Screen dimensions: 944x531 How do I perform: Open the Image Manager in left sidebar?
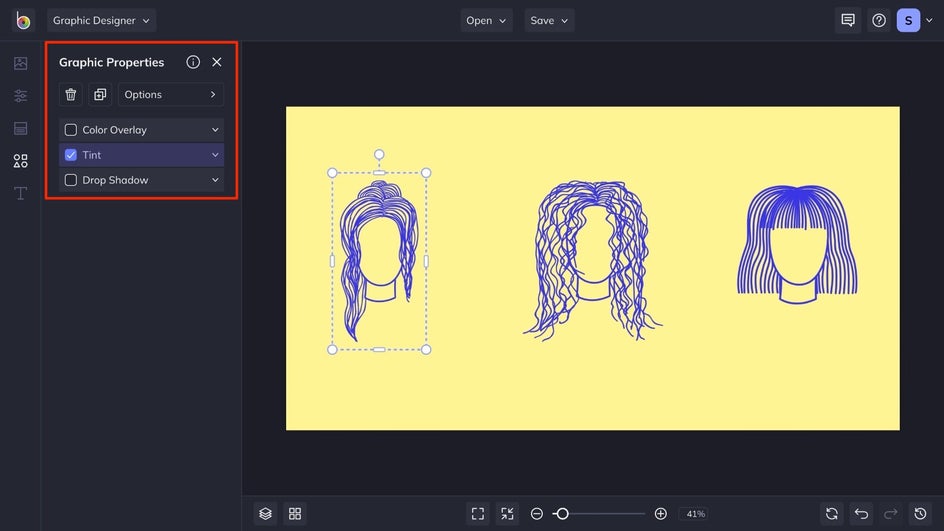20,64
